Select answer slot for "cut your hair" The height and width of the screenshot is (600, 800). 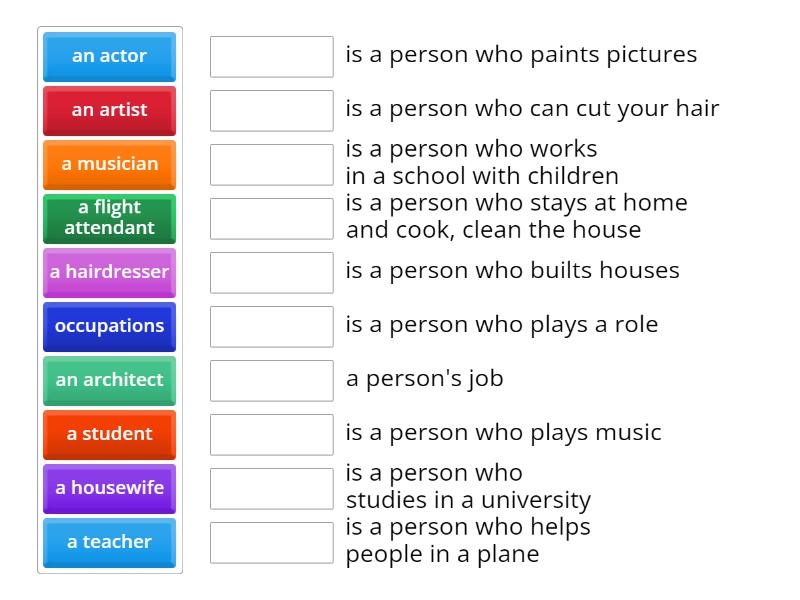pyautogui.click(x=271, y=111)
